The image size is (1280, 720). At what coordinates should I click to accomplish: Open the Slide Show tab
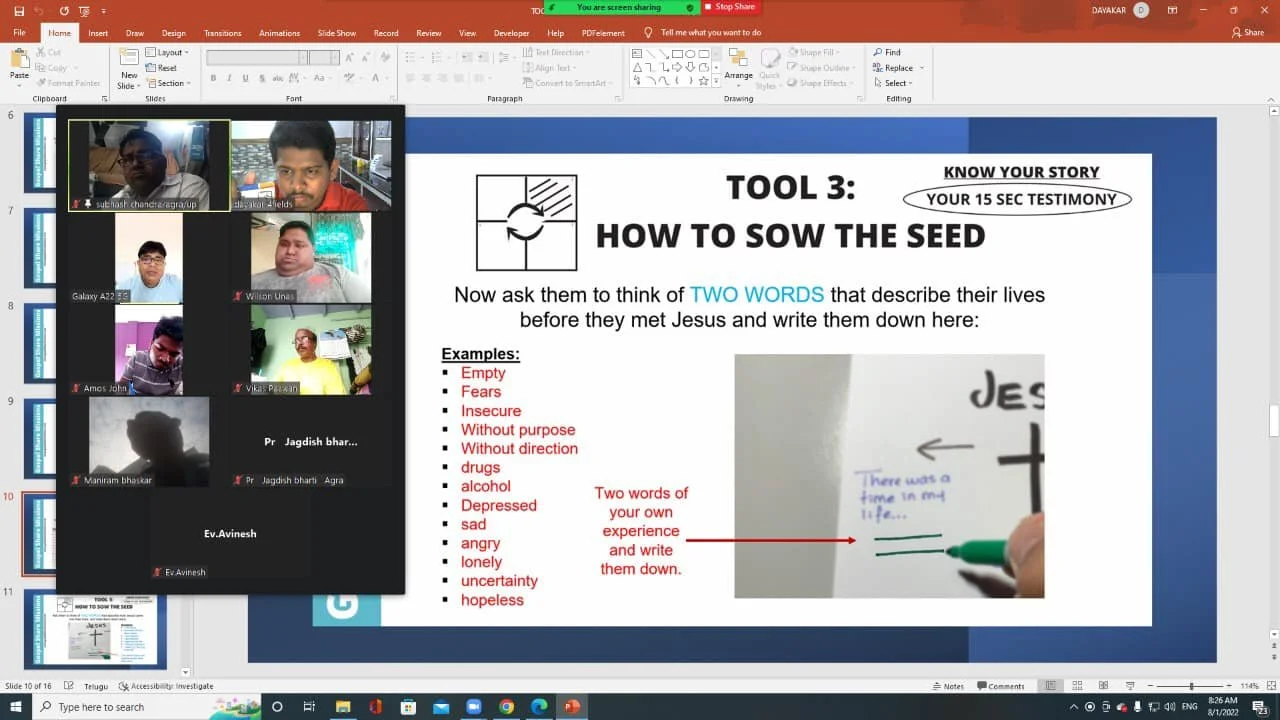(x=337, y=33)
